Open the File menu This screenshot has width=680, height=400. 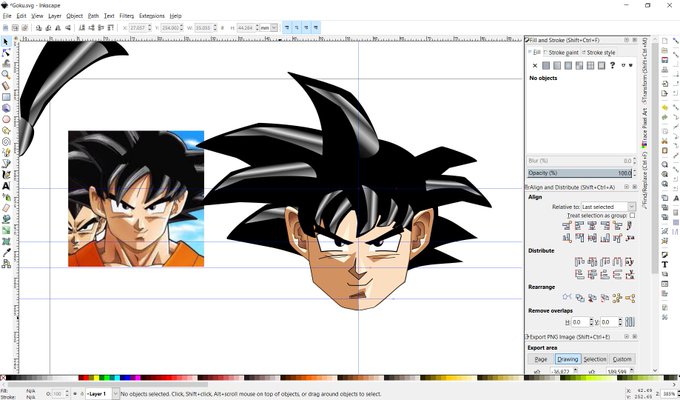tap(7, 16)
